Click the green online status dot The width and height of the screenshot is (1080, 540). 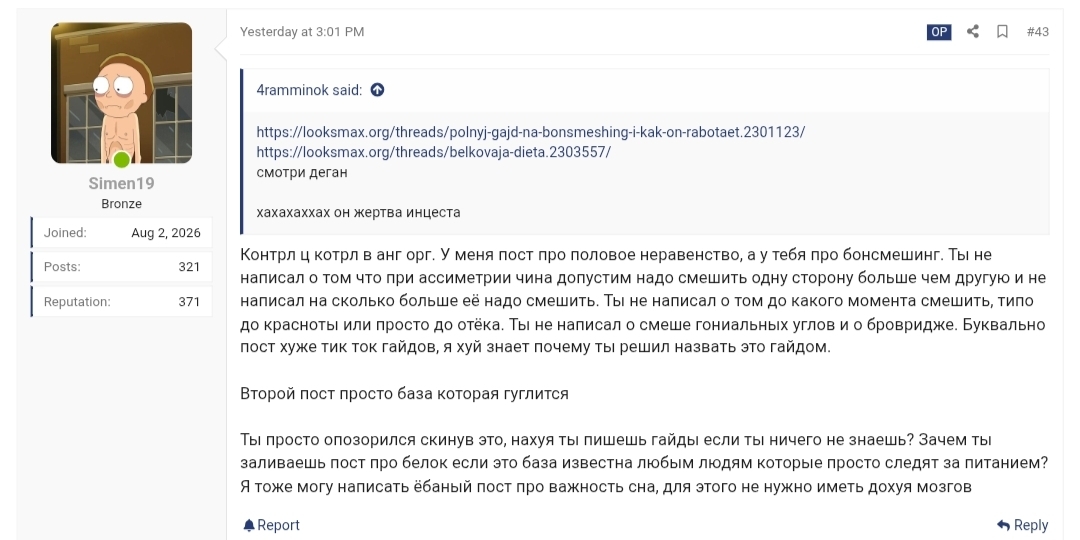pyautogui.click(x=121, y=160)
